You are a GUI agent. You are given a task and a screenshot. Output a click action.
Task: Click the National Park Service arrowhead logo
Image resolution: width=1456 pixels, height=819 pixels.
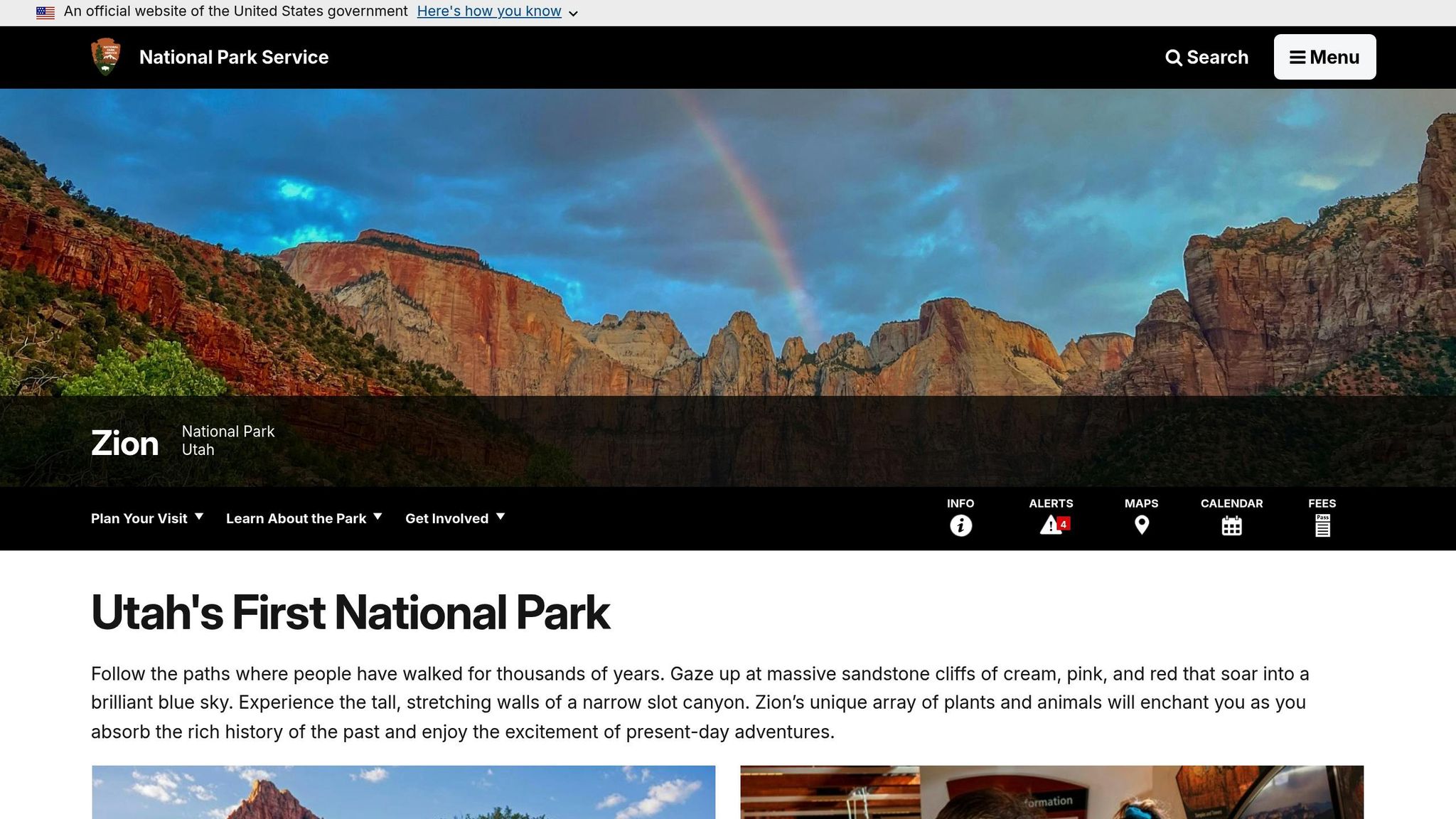point(106,57)
